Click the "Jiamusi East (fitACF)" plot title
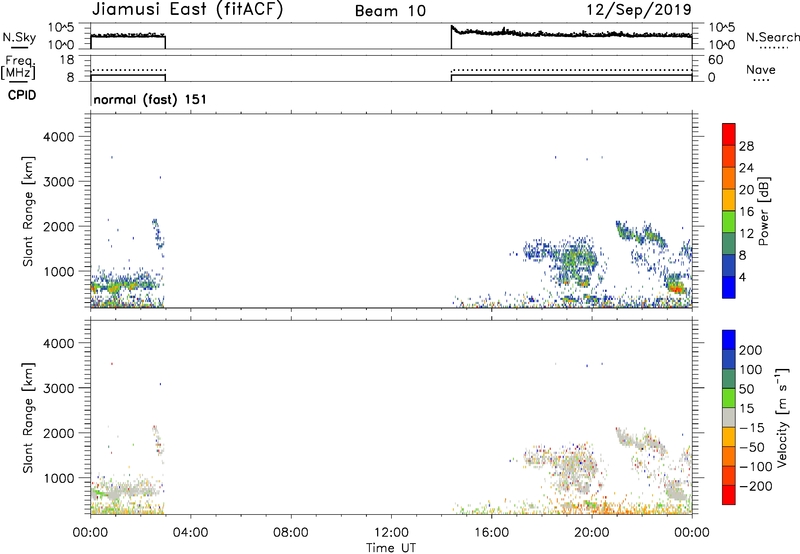Viewport: 800px width, 554px height. tap(187, 9)
